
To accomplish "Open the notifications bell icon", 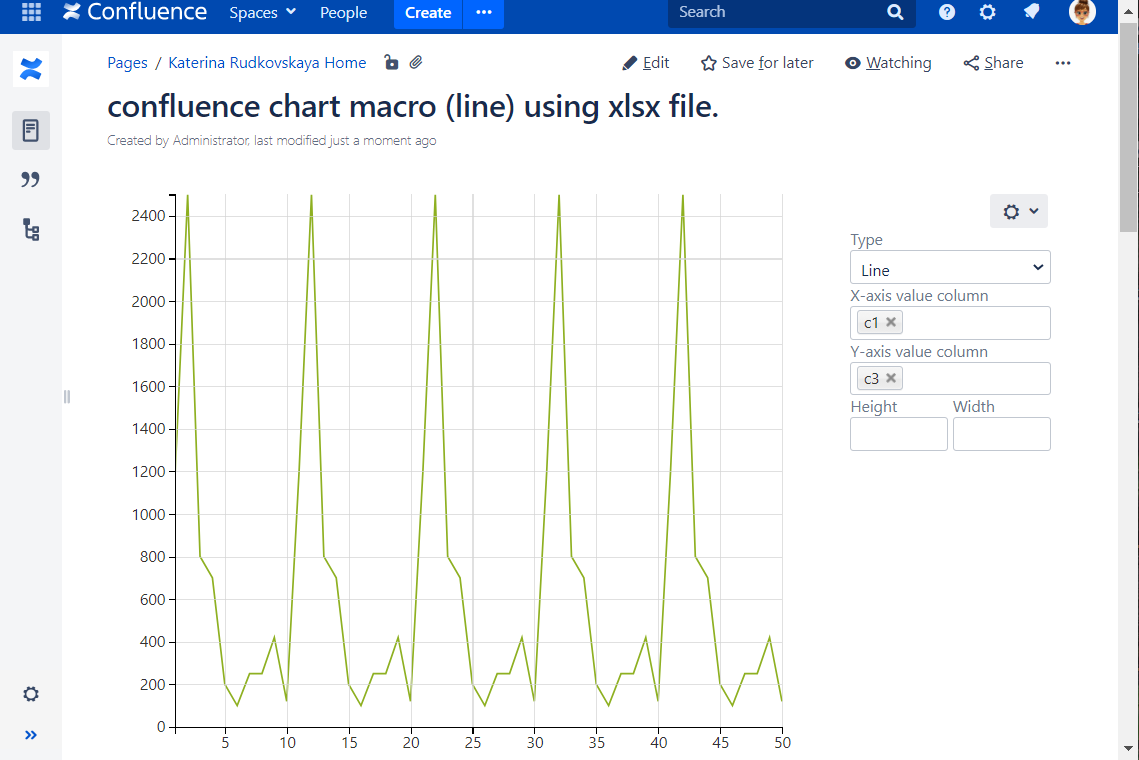I will [1031, 13].
